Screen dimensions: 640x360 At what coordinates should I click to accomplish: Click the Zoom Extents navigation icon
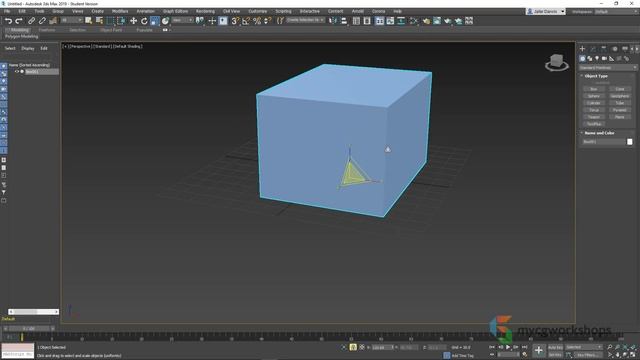pos(625,347)
